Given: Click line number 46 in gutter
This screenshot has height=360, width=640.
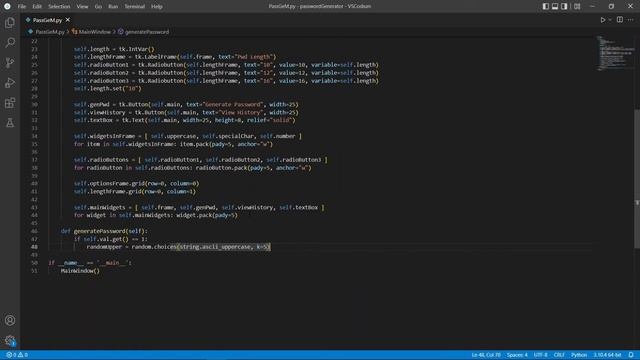Looking at the screenshot, I should coord(34,231).
